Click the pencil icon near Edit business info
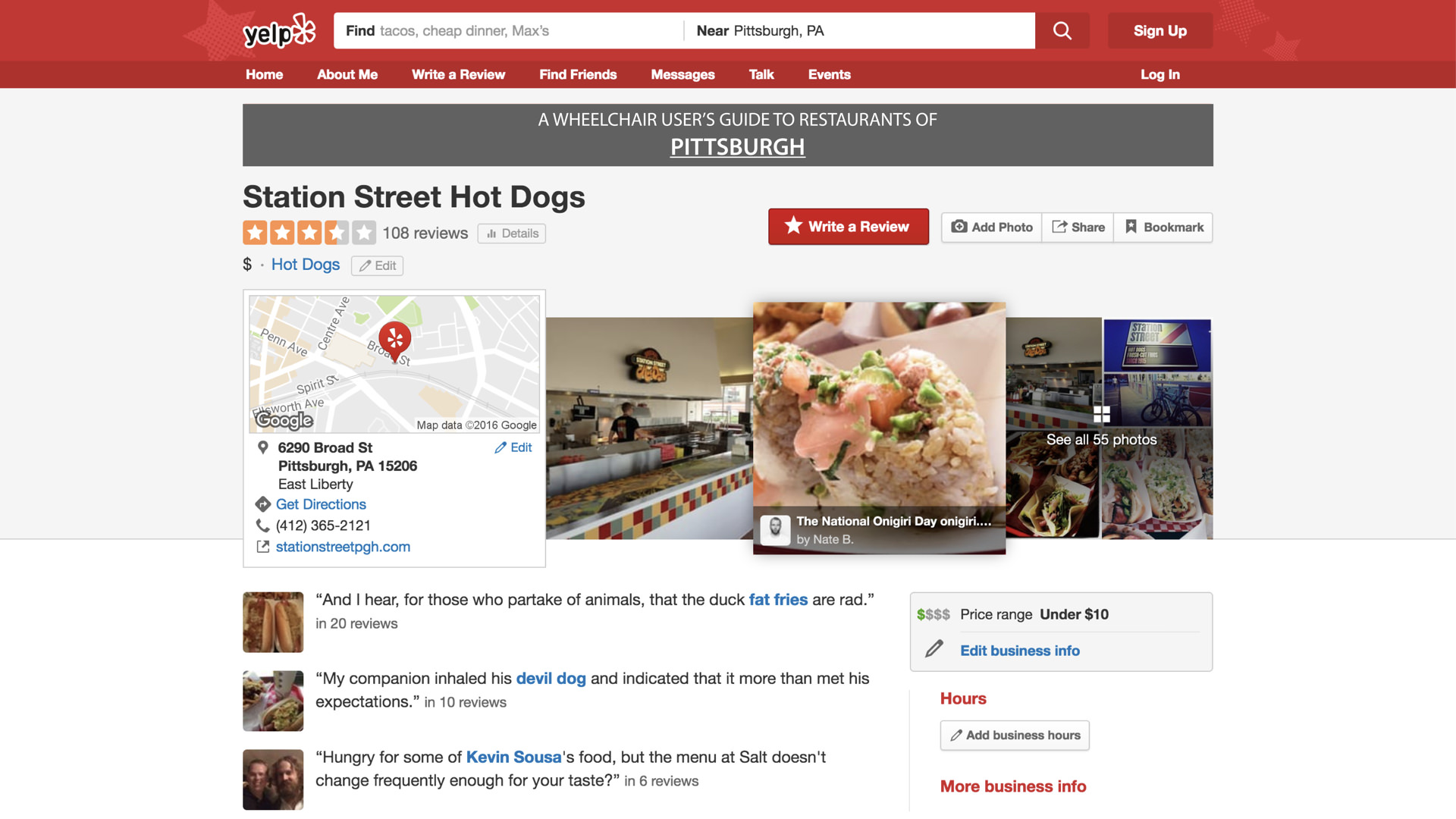The height and width of the screenshot is (819, 1456). point(933,650)
